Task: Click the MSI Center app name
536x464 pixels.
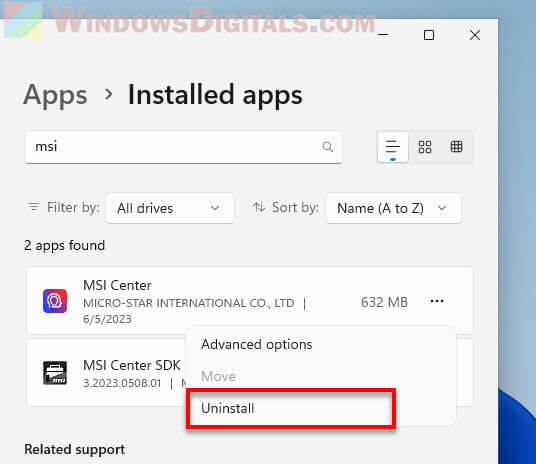Action: pyautogui.click(x=117, y=286)
